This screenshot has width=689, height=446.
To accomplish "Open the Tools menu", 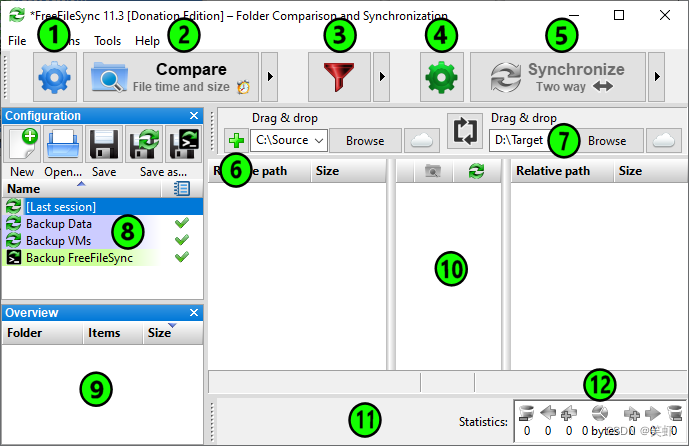I will click(108, 41).
